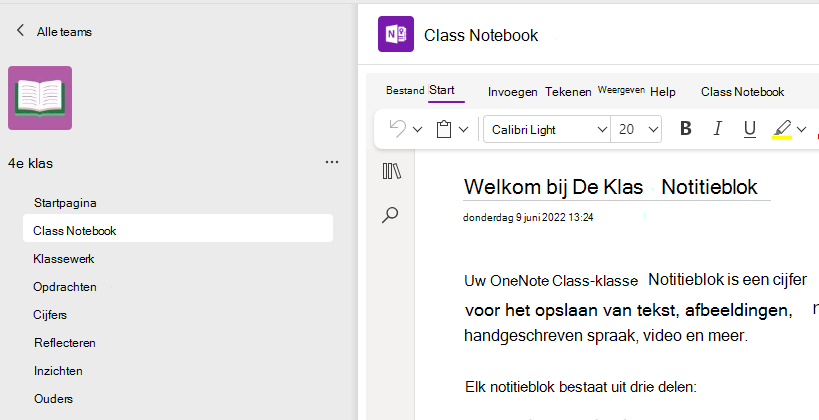Expand the Paste options dropdown

(463, 130)
